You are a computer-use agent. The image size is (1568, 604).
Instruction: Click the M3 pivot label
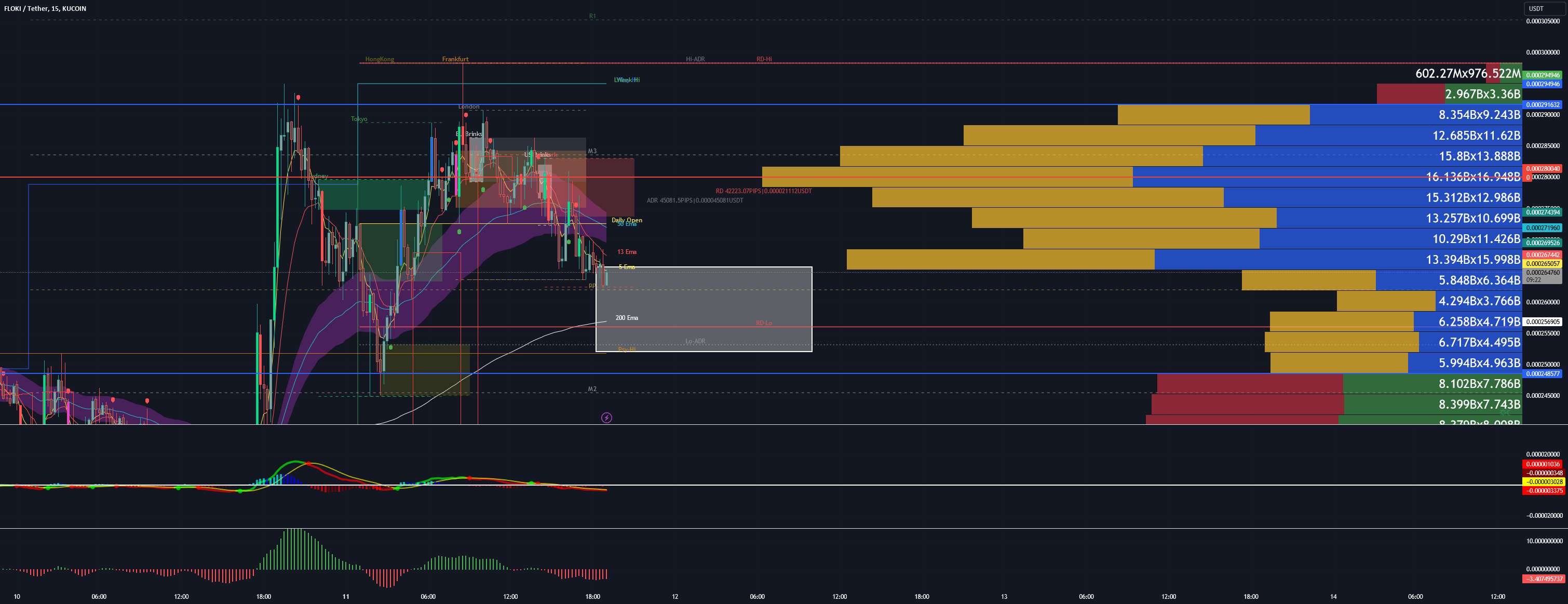coord(592,151)
